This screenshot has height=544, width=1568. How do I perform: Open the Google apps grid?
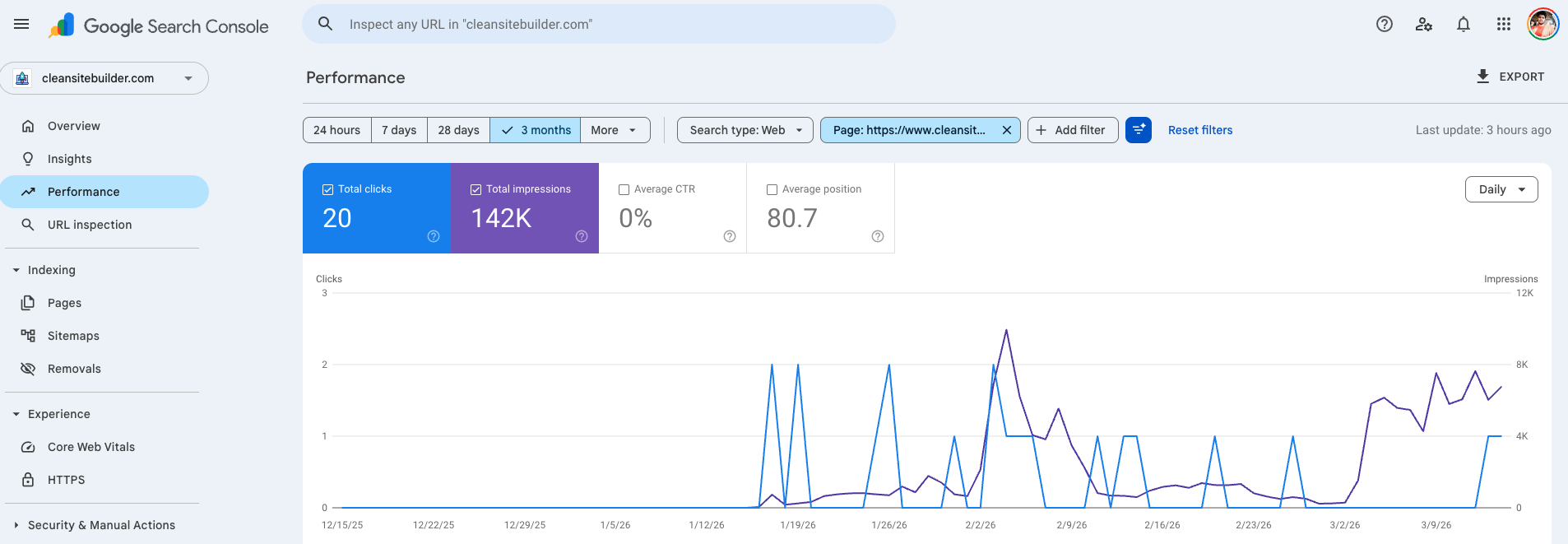point(1504,25)
